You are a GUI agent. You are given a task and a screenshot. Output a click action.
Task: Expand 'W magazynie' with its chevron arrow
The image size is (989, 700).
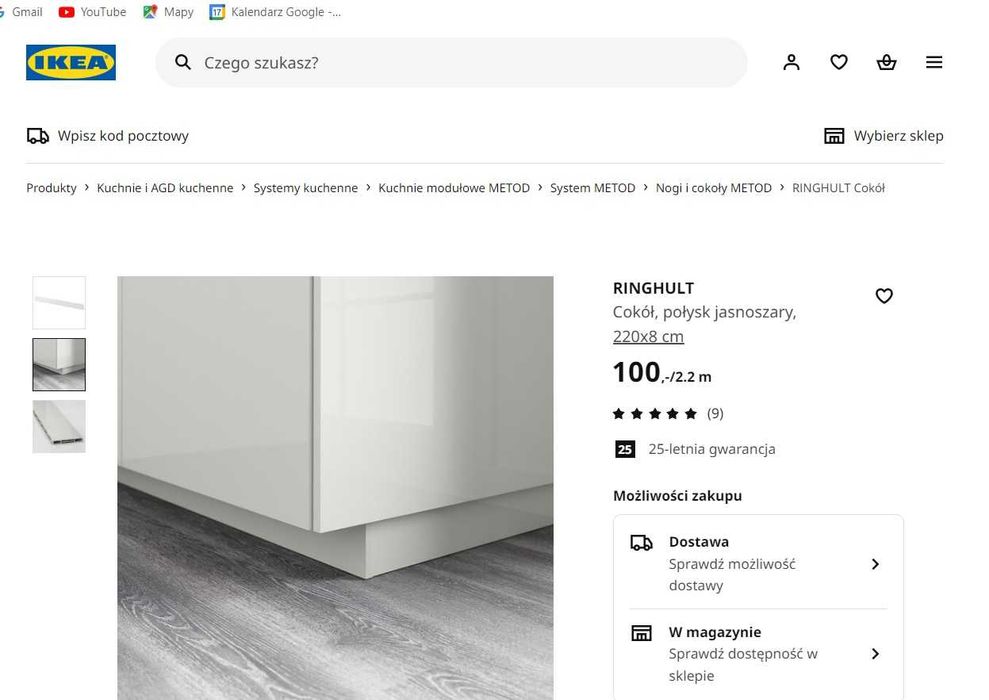[875, 654]
